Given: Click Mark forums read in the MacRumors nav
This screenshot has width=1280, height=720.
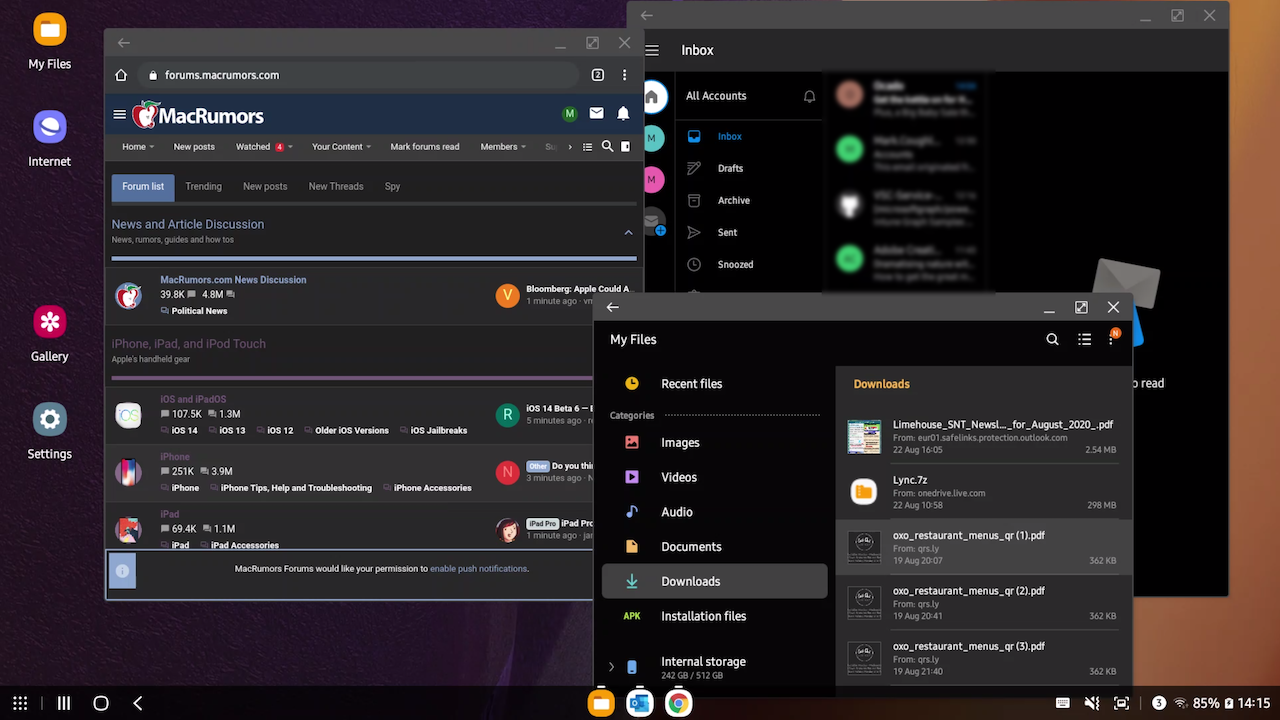Looking at the screenshot, I should tap(425, 147).
